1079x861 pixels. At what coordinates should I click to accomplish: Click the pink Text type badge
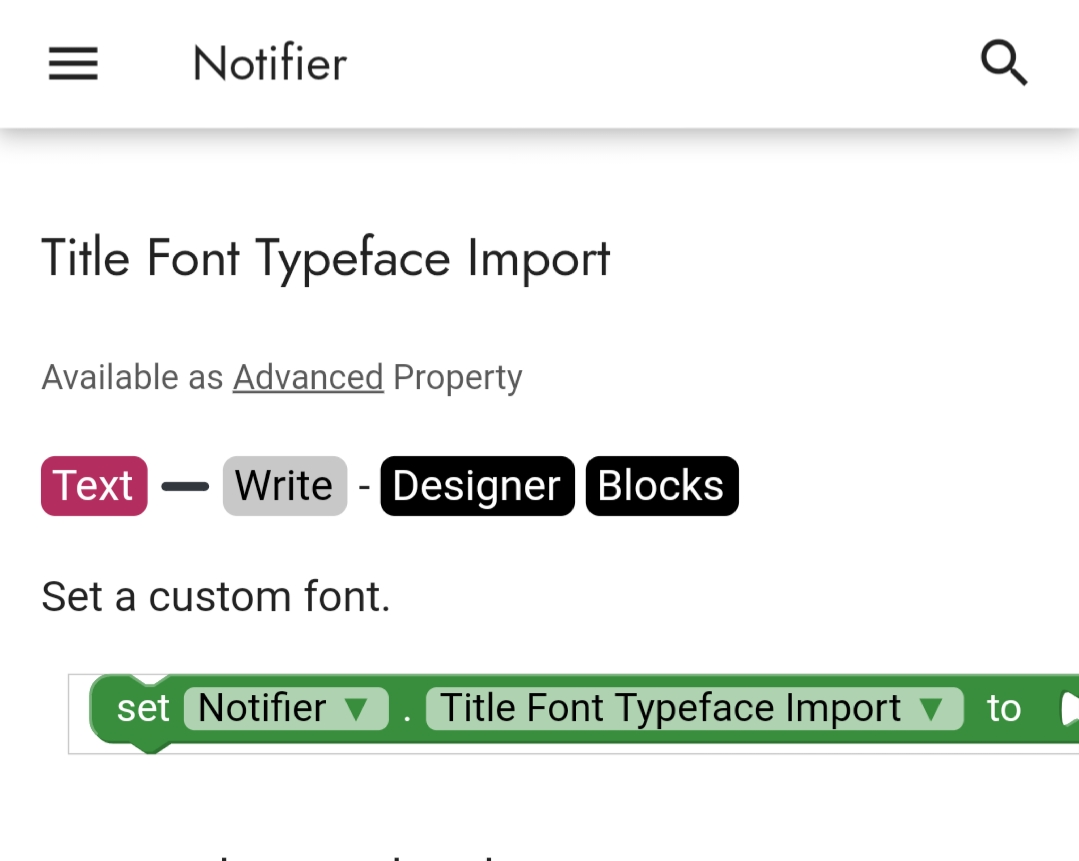pyautogui.click(x=94, y=486)
